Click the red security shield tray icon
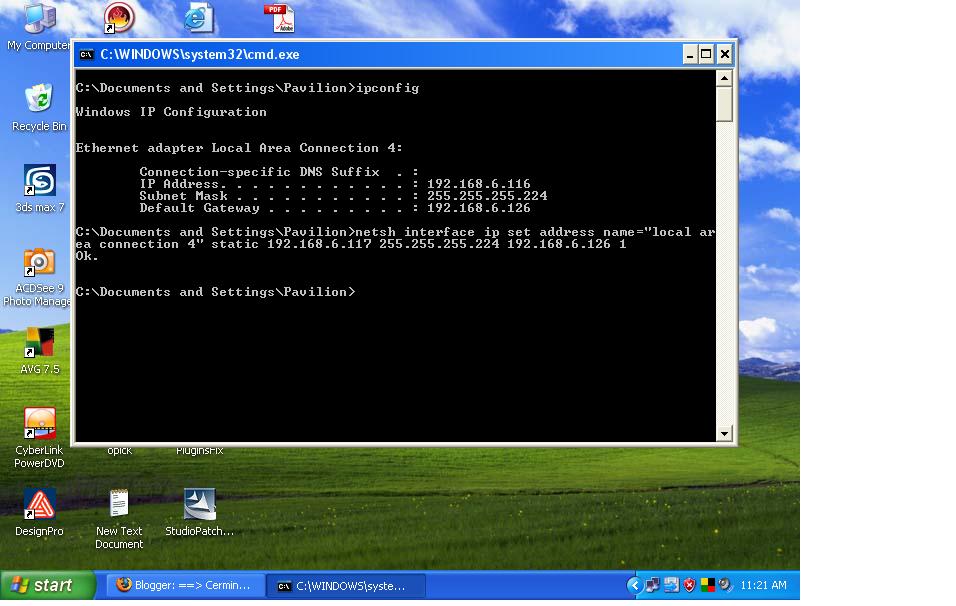This screenshot has width=956, height=606. pyautogui.click(x=690, y=585)
